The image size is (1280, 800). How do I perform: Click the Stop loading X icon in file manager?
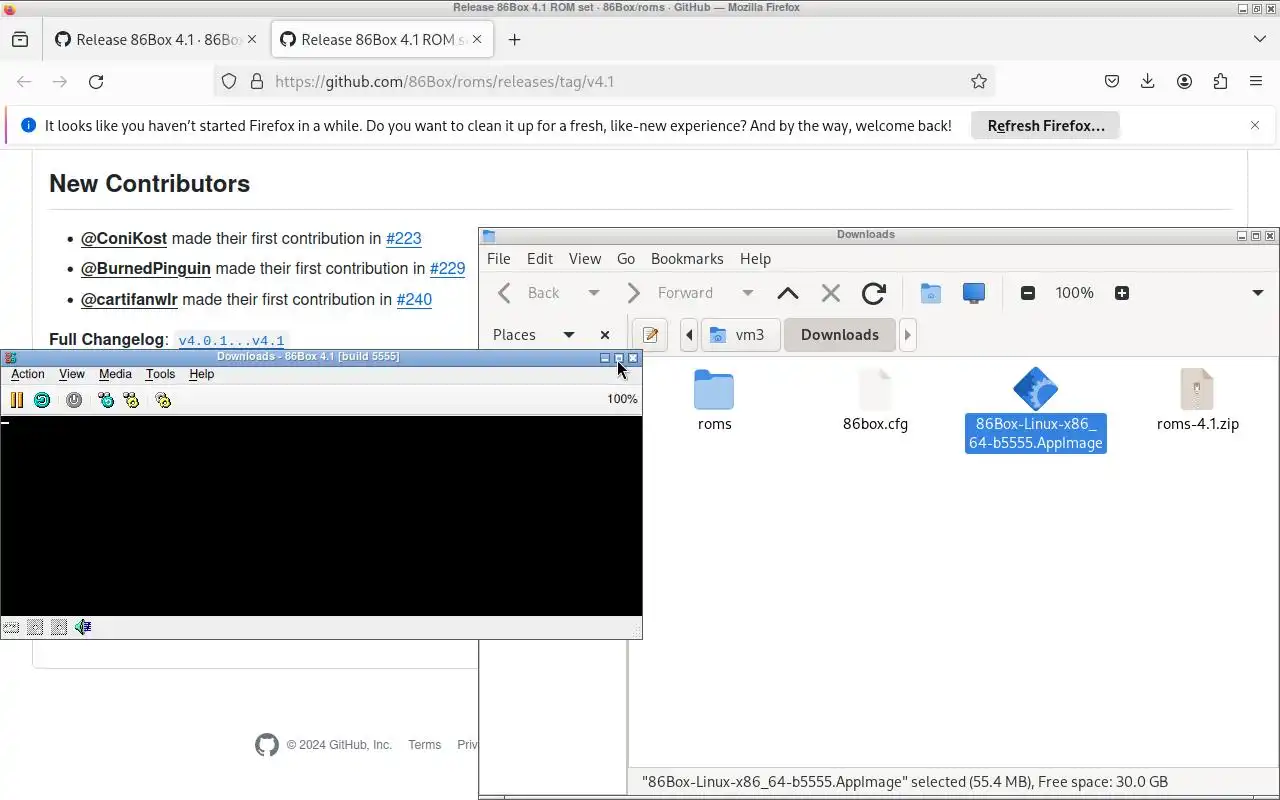pyautogui.click(x=830, y=293)
